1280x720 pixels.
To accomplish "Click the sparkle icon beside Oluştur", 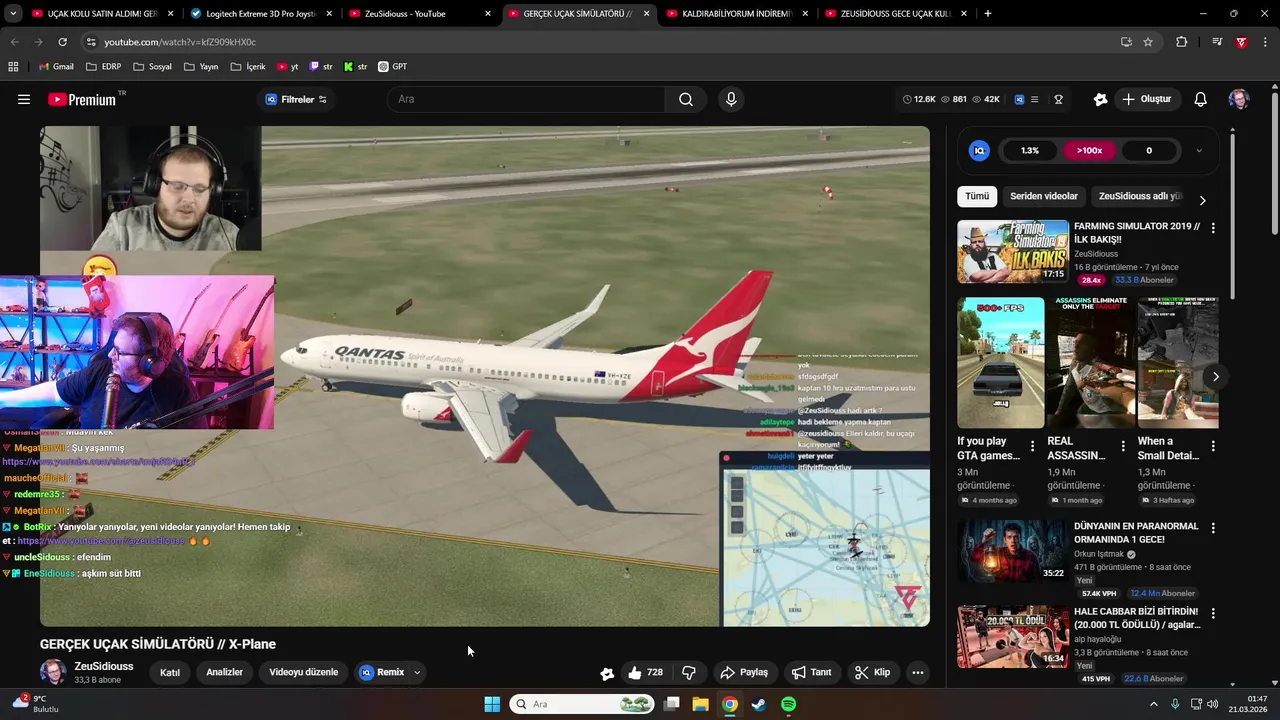I will click(x=1100, y=99).
